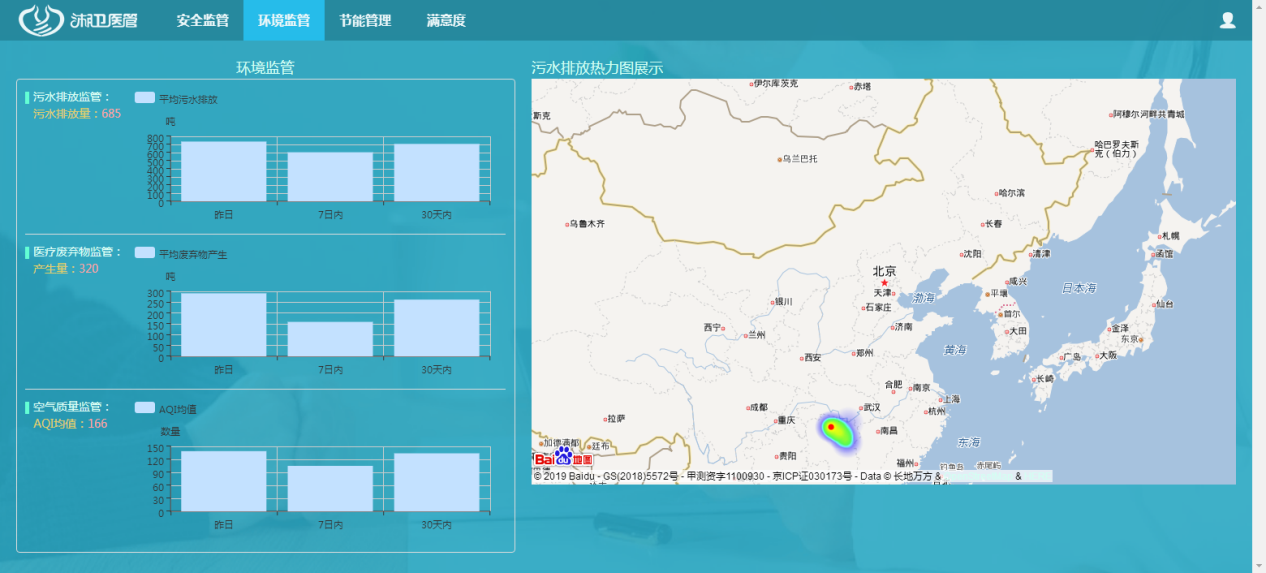Click the 30天内 bar in AQI chart
The image size is (1266, 573).
point(436,482)
